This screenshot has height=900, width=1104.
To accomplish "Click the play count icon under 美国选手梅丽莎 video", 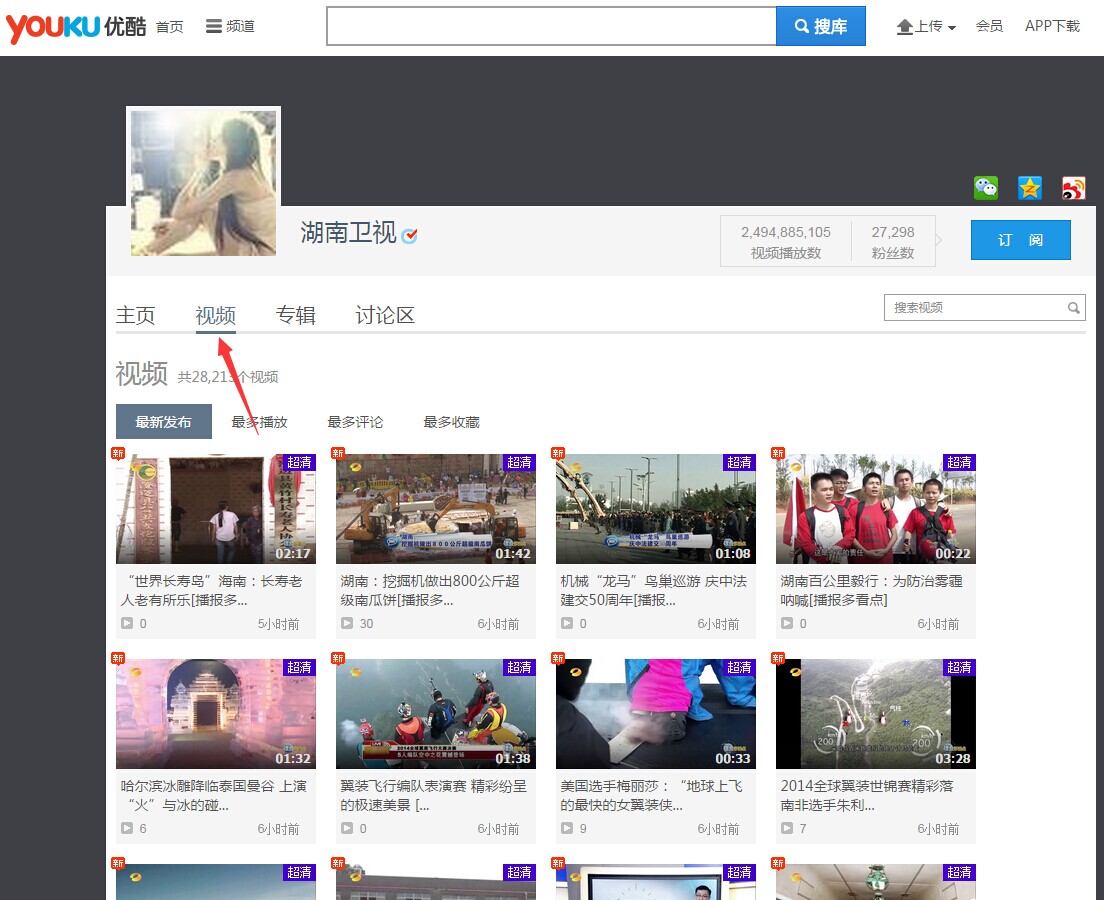I will [567, 828].
